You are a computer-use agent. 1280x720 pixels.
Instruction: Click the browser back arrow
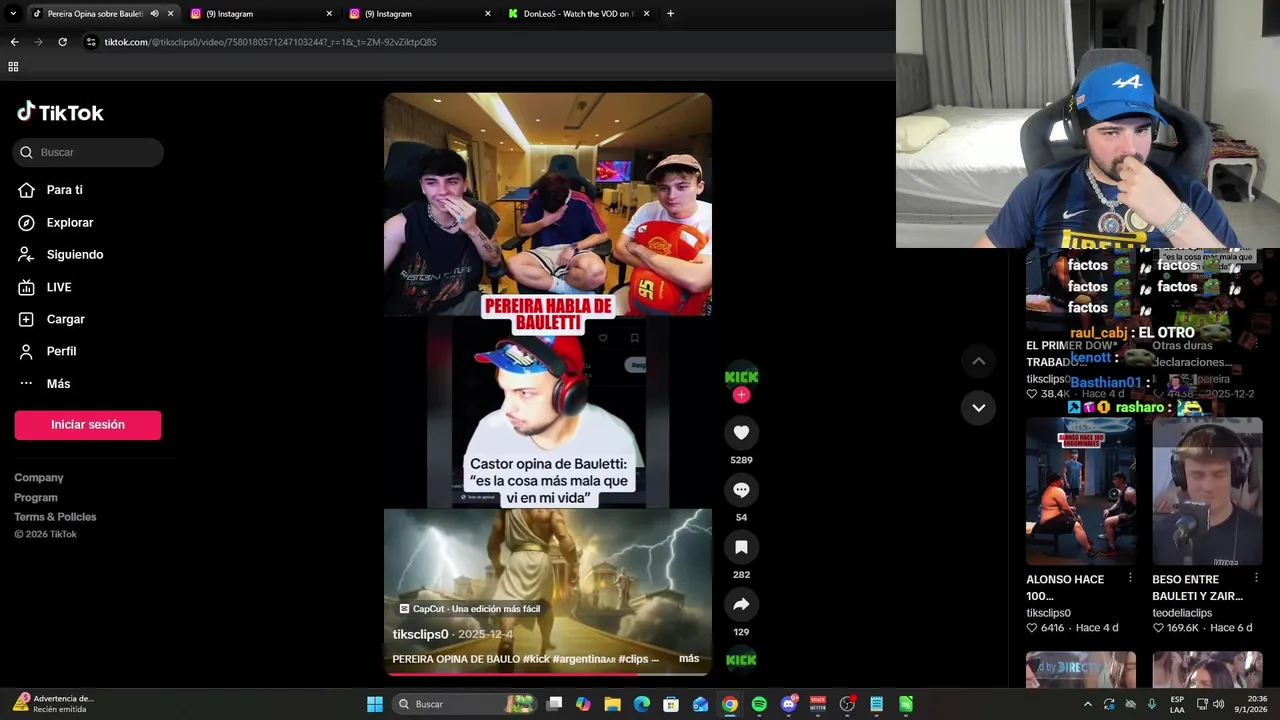pyautogui.click(x=14, y=42)
